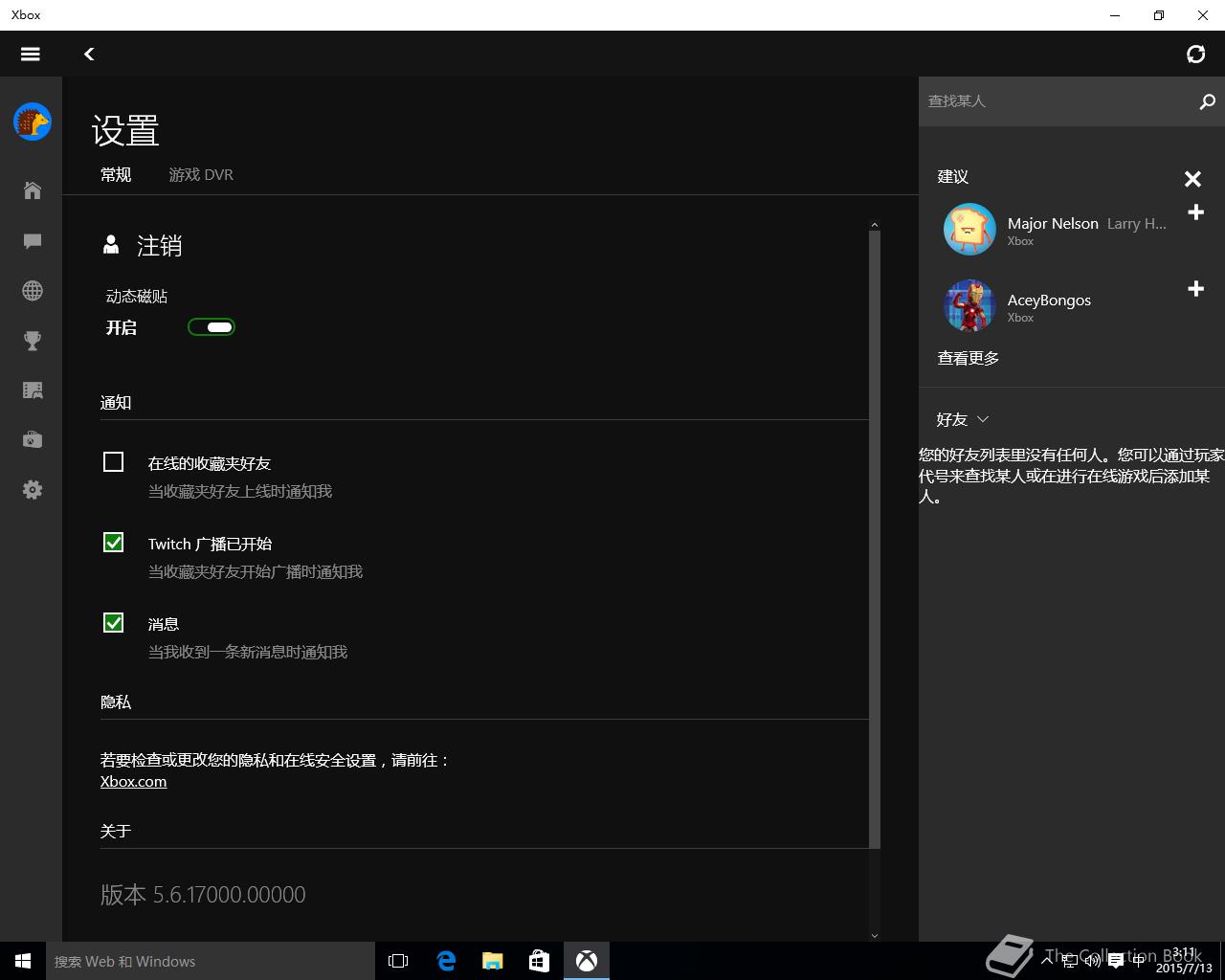The image size is (1225, 980).
Task: Click the 查找某人 search field
Action: pos(1058,101)
